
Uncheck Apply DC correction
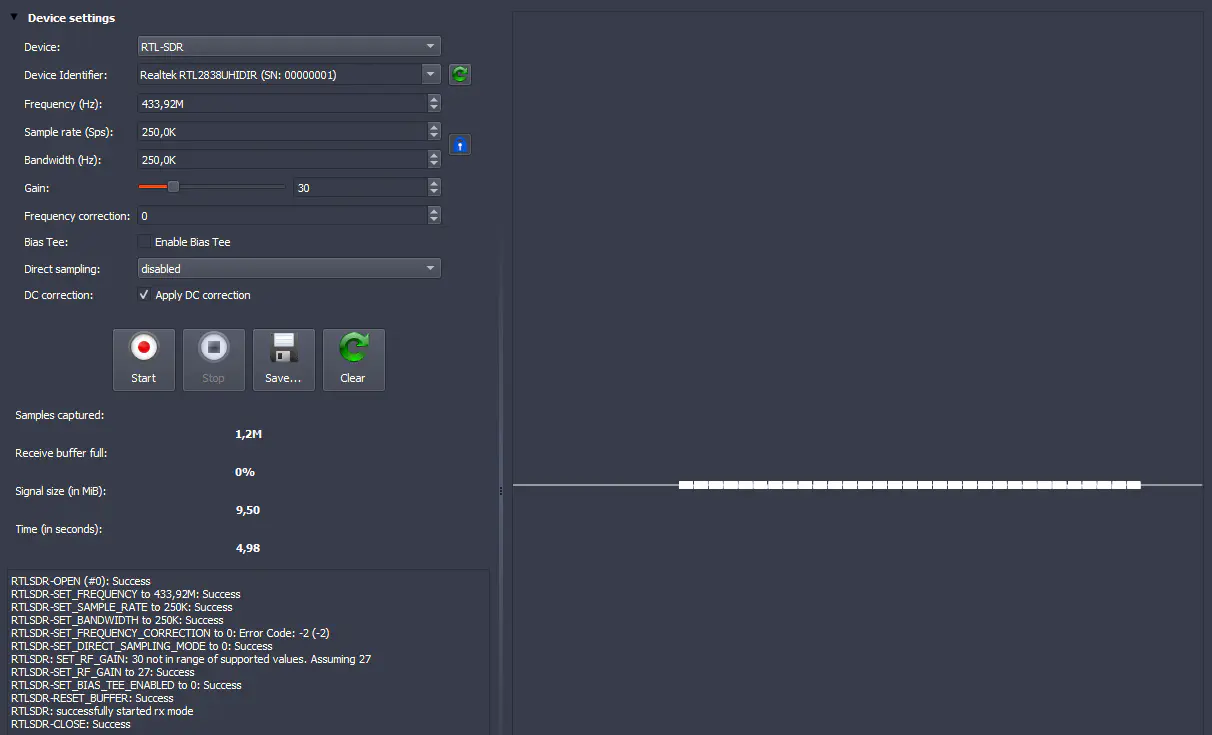click(x=145, y=295)
